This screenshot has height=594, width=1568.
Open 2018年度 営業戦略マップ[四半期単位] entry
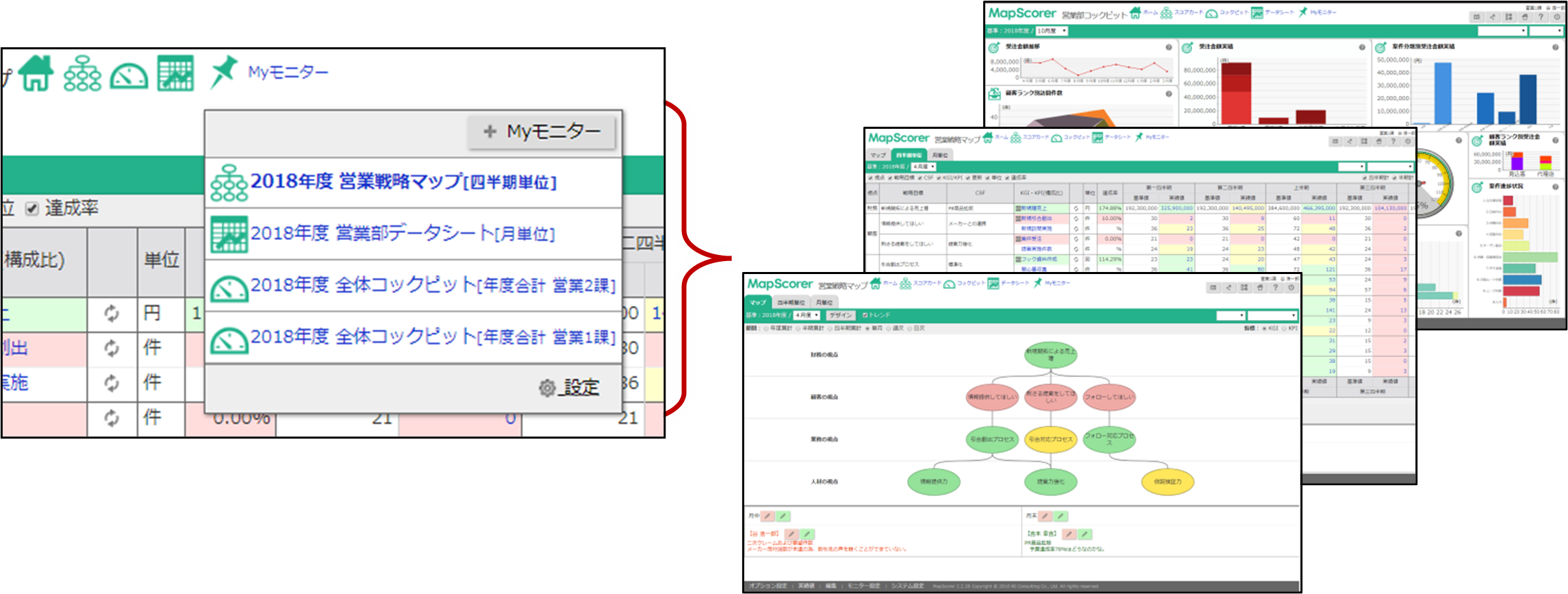414,182
